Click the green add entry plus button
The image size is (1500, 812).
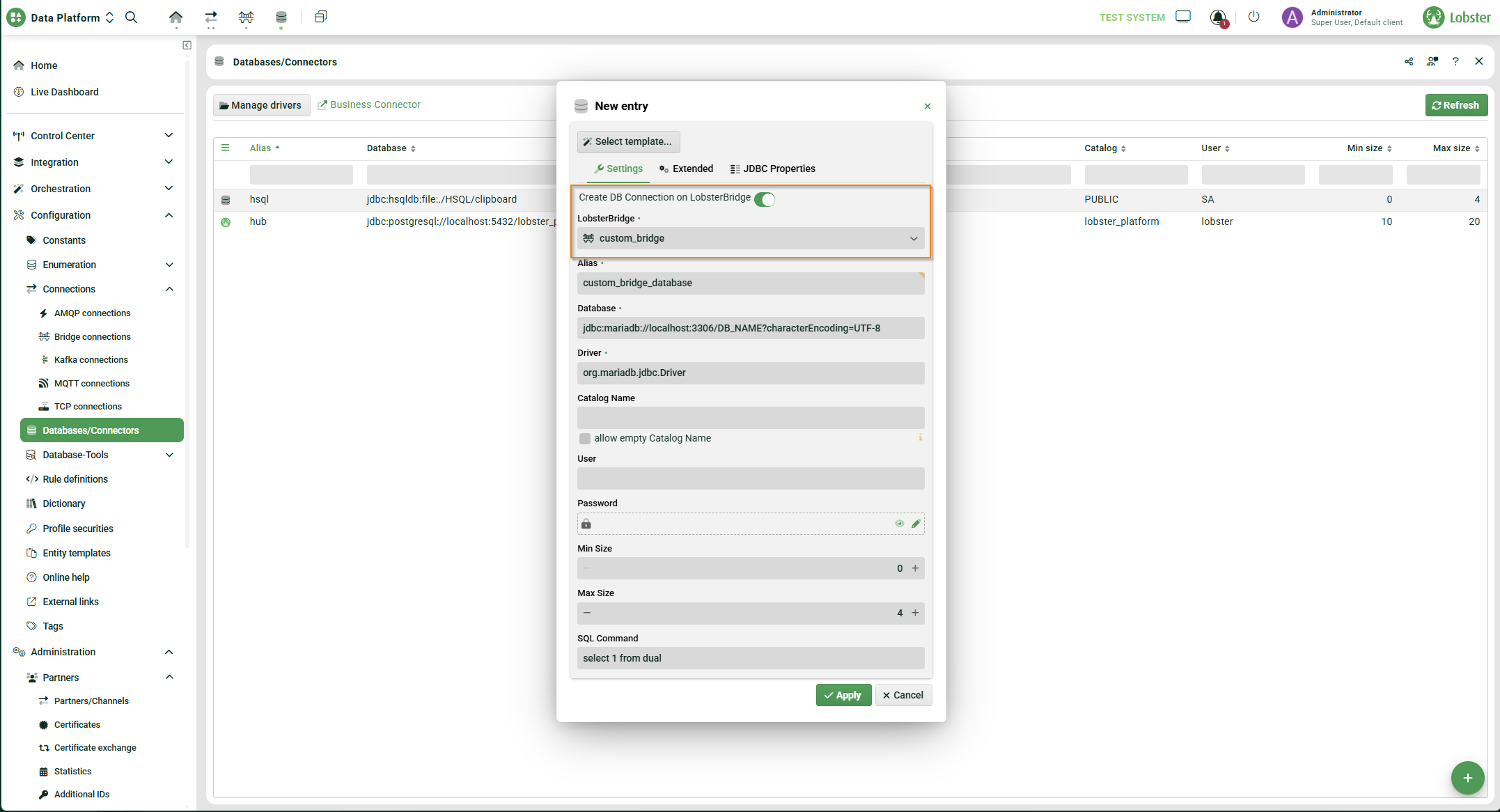[1467, 778]
